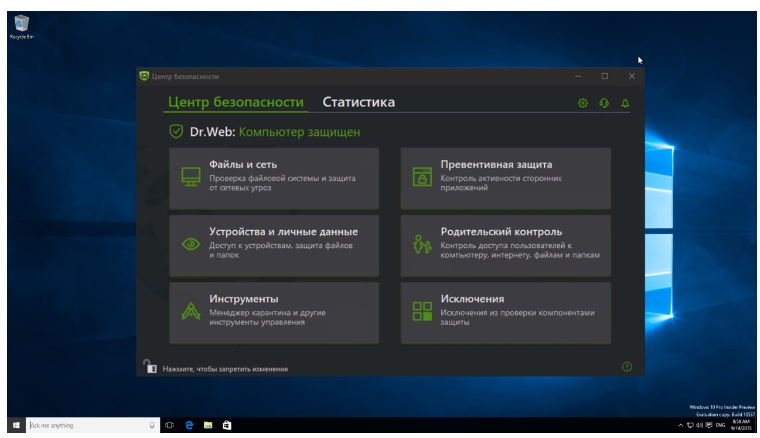The image size is (760, 438).
Task: Open File Explorer from taskbar
Action: (x=208, y=425)
